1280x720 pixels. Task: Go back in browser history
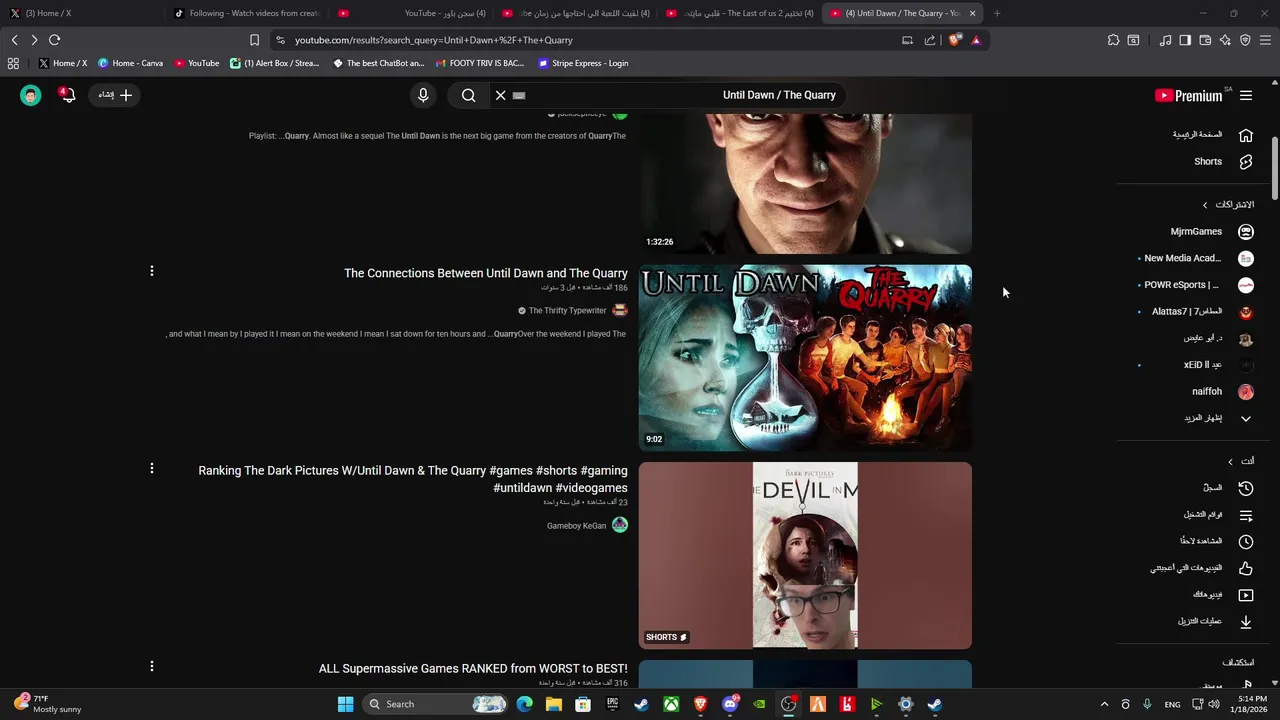point(14,40)
